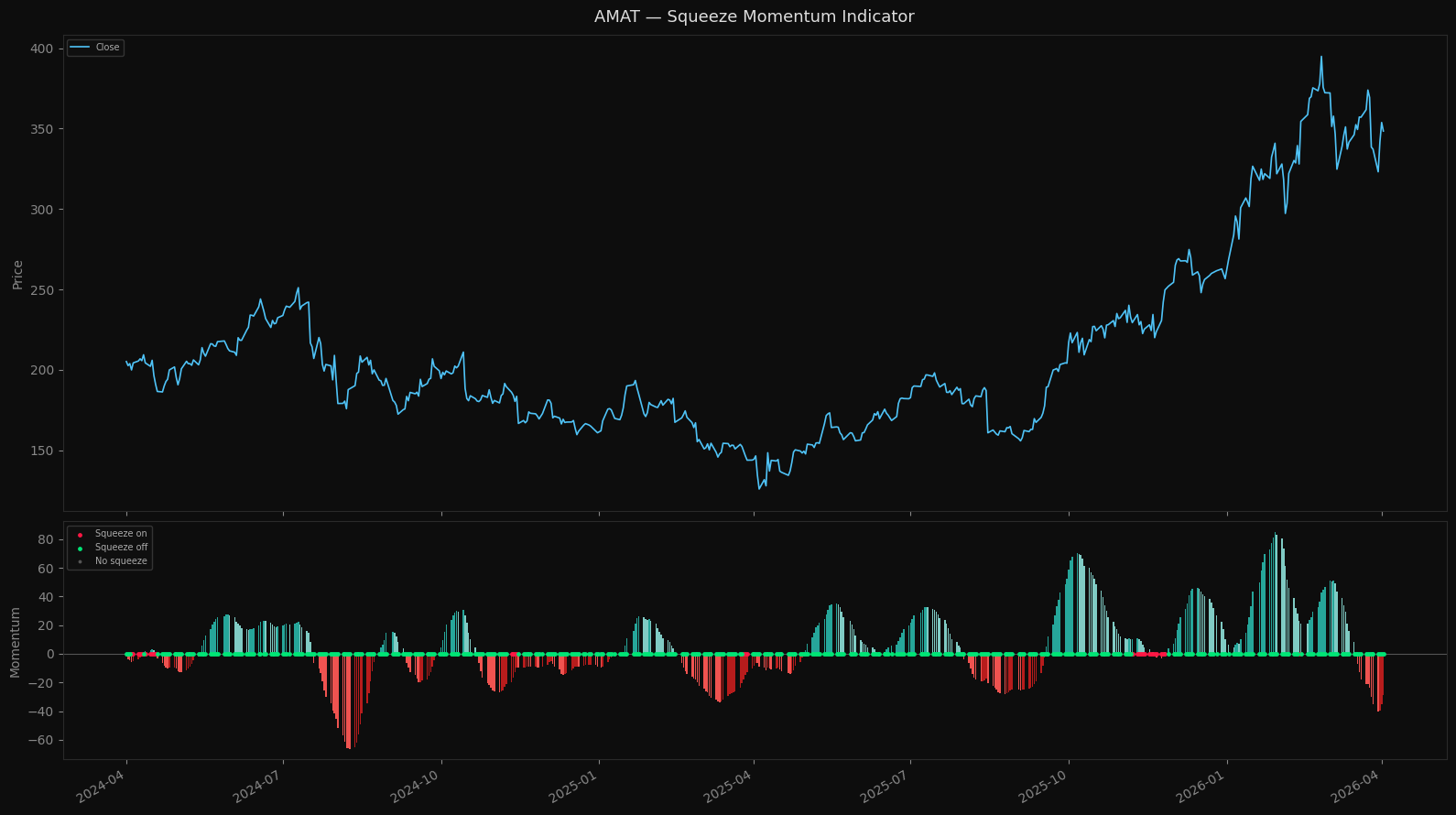Click the 2025-10 date tick label

pos(1043,788)
